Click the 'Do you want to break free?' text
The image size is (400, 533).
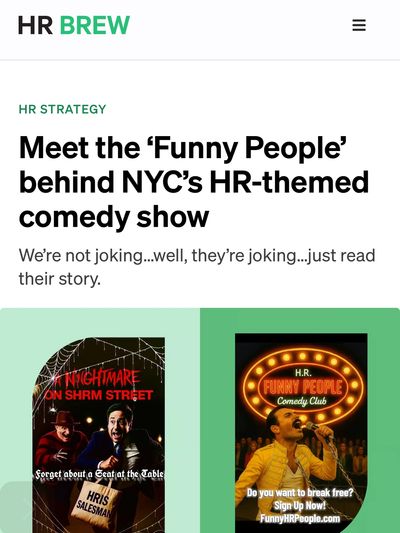pyautogui.click(x=300, y=492)
